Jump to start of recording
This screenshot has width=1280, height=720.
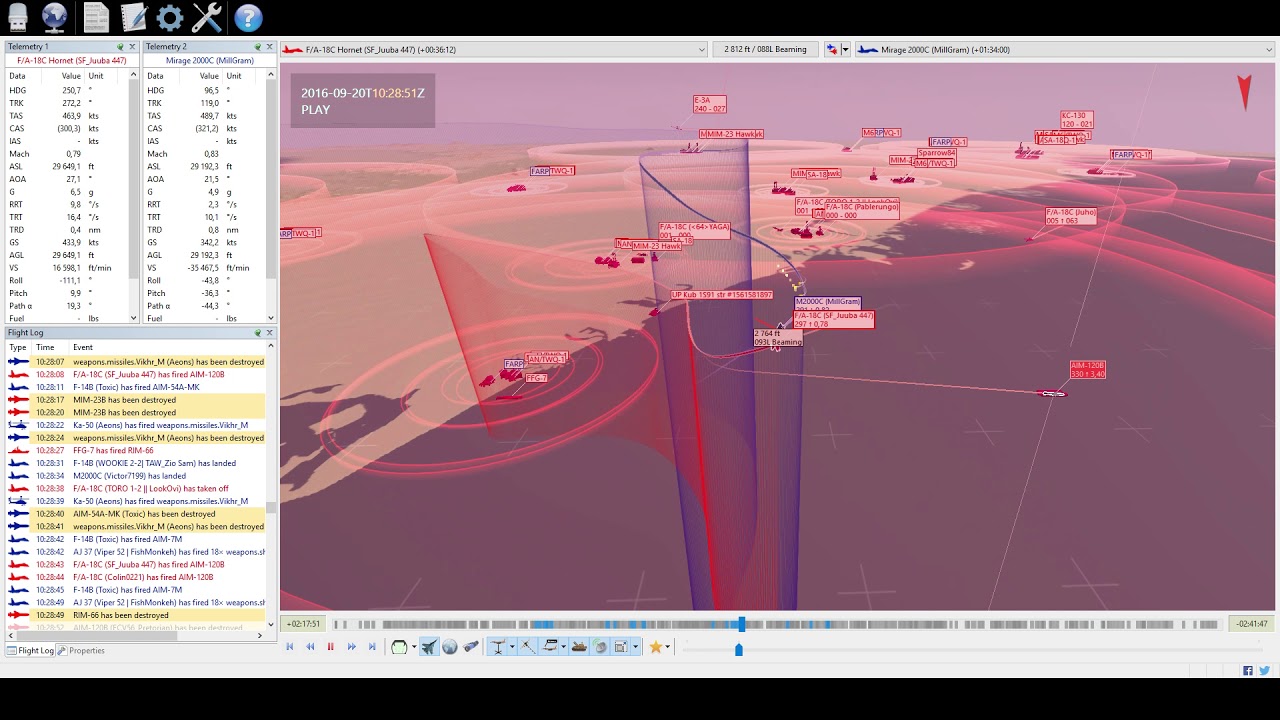pyautogui.click(x=290, y=647)
